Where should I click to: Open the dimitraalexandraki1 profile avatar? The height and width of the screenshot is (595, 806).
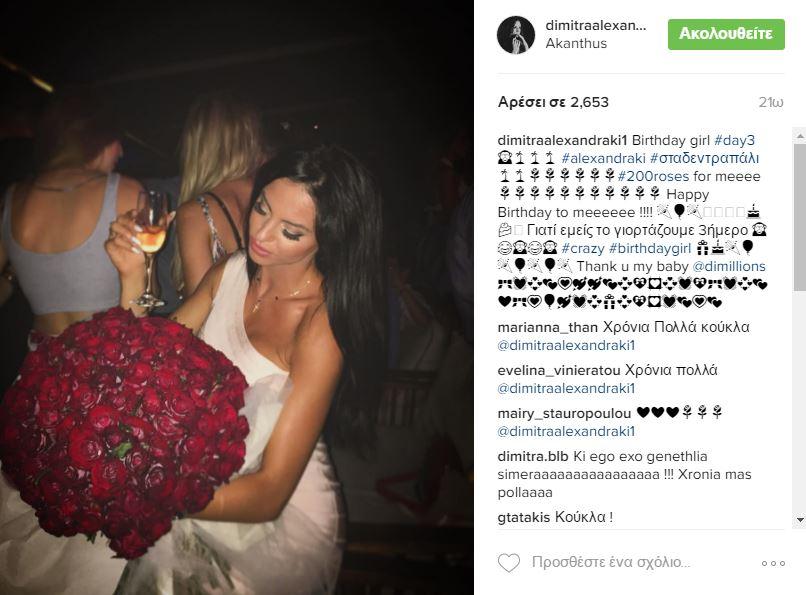click(x=516, y=34)
